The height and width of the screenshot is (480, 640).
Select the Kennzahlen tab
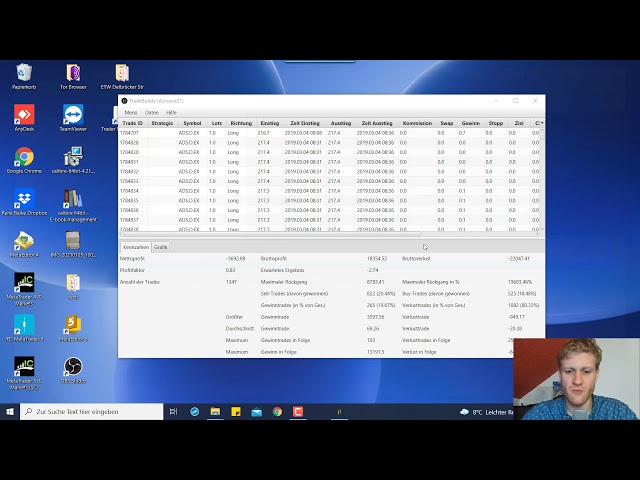[x=135, y=247]
